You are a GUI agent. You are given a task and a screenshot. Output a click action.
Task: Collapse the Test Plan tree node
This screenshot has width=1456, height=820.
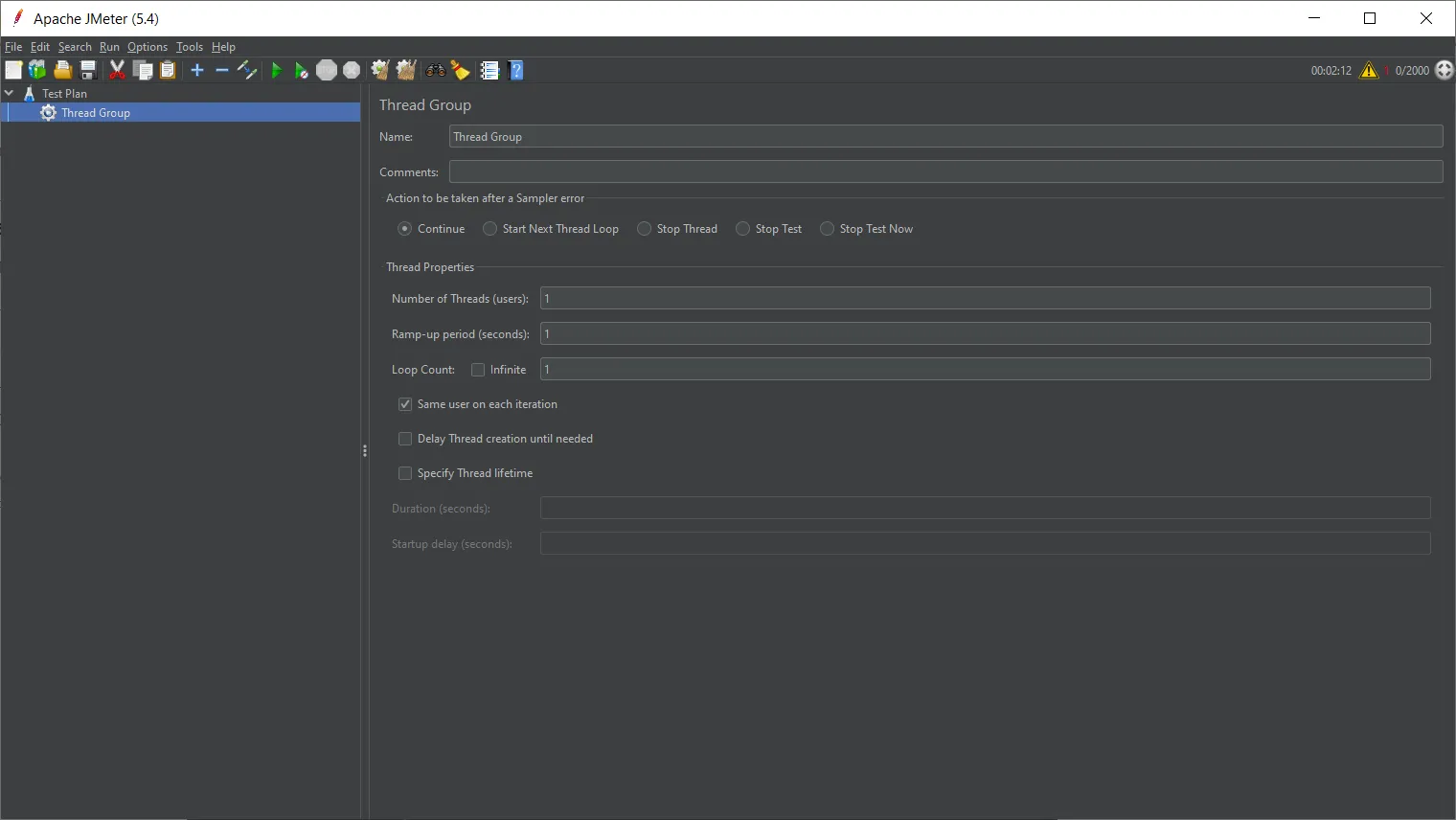click(x=10, y=93)
